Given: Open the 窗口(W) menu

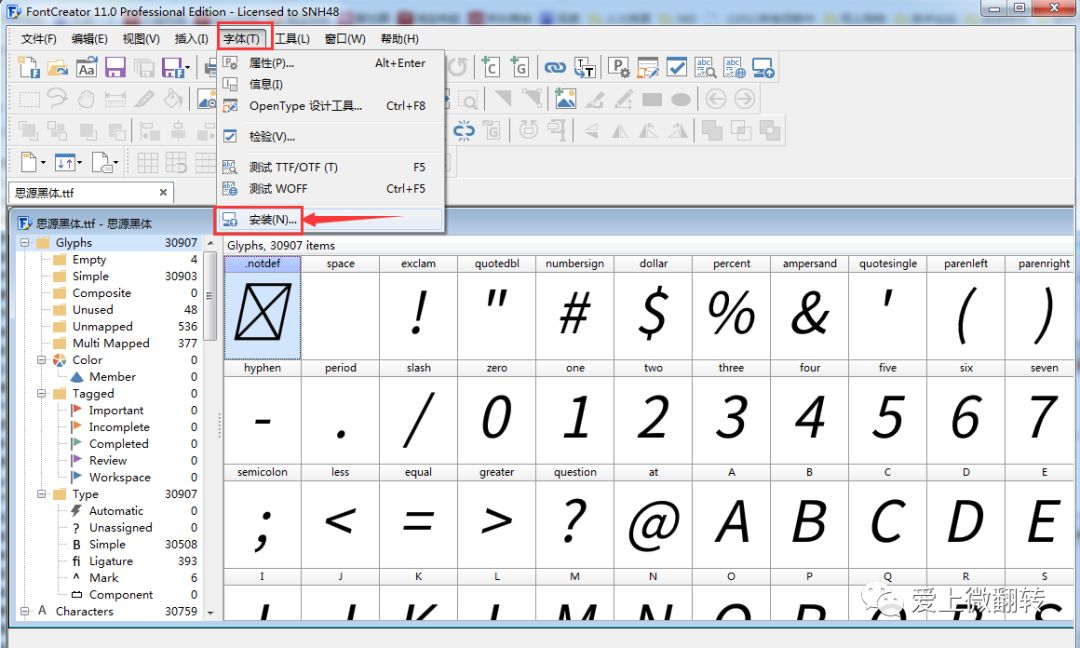Looking at the screenshot, I should coord(345,39).
